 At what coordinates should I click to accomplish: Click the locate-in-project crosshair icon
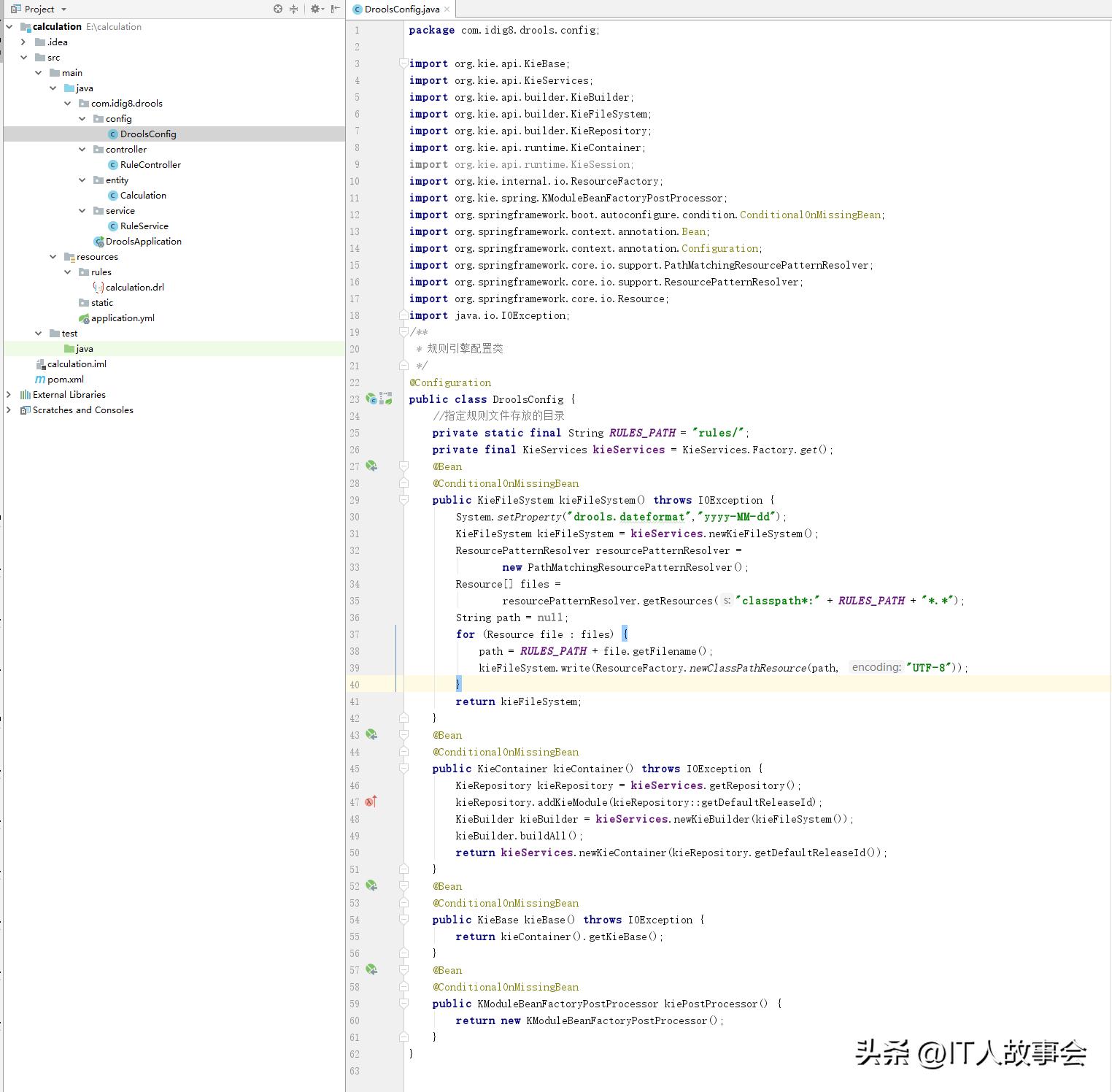278,9
